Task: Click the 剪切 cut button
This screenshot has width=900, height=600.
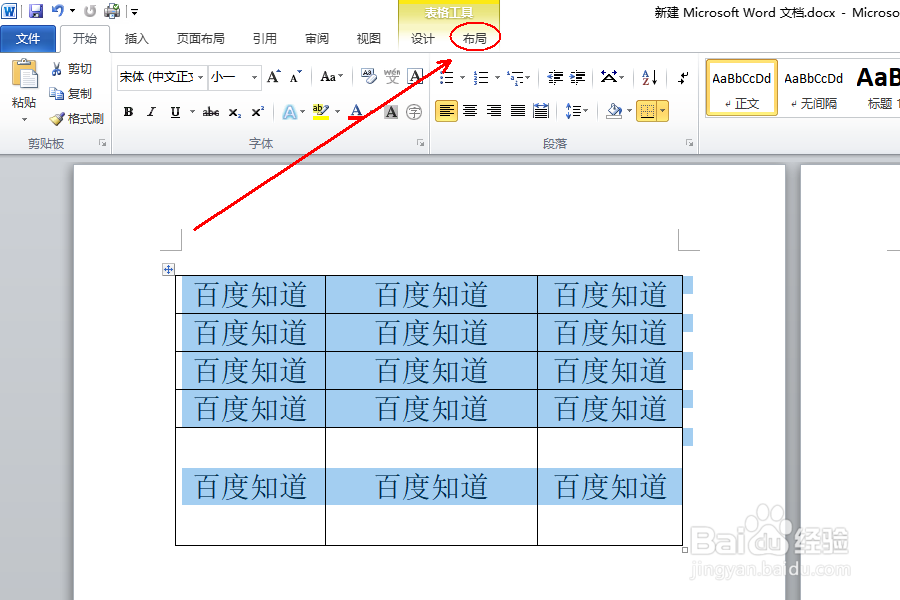Action: point(71,69)
